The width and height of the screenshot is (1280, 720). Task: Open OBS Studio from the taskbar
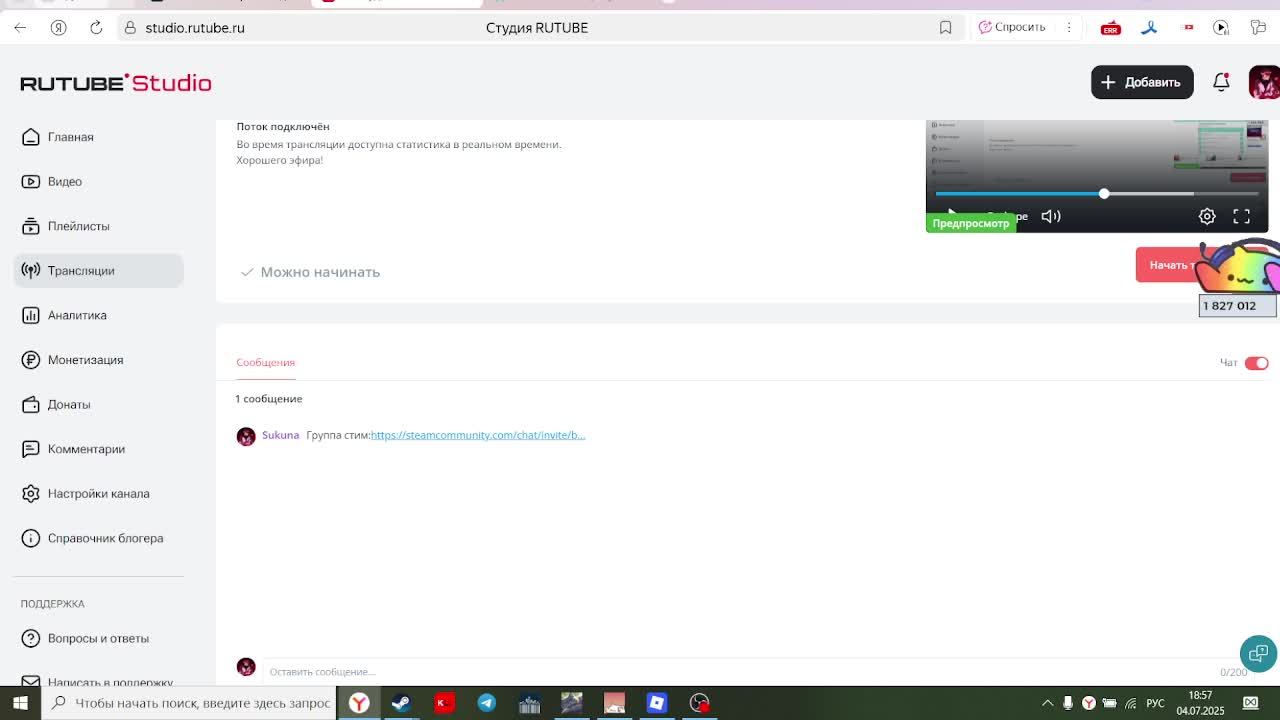[x=699, y=703]
